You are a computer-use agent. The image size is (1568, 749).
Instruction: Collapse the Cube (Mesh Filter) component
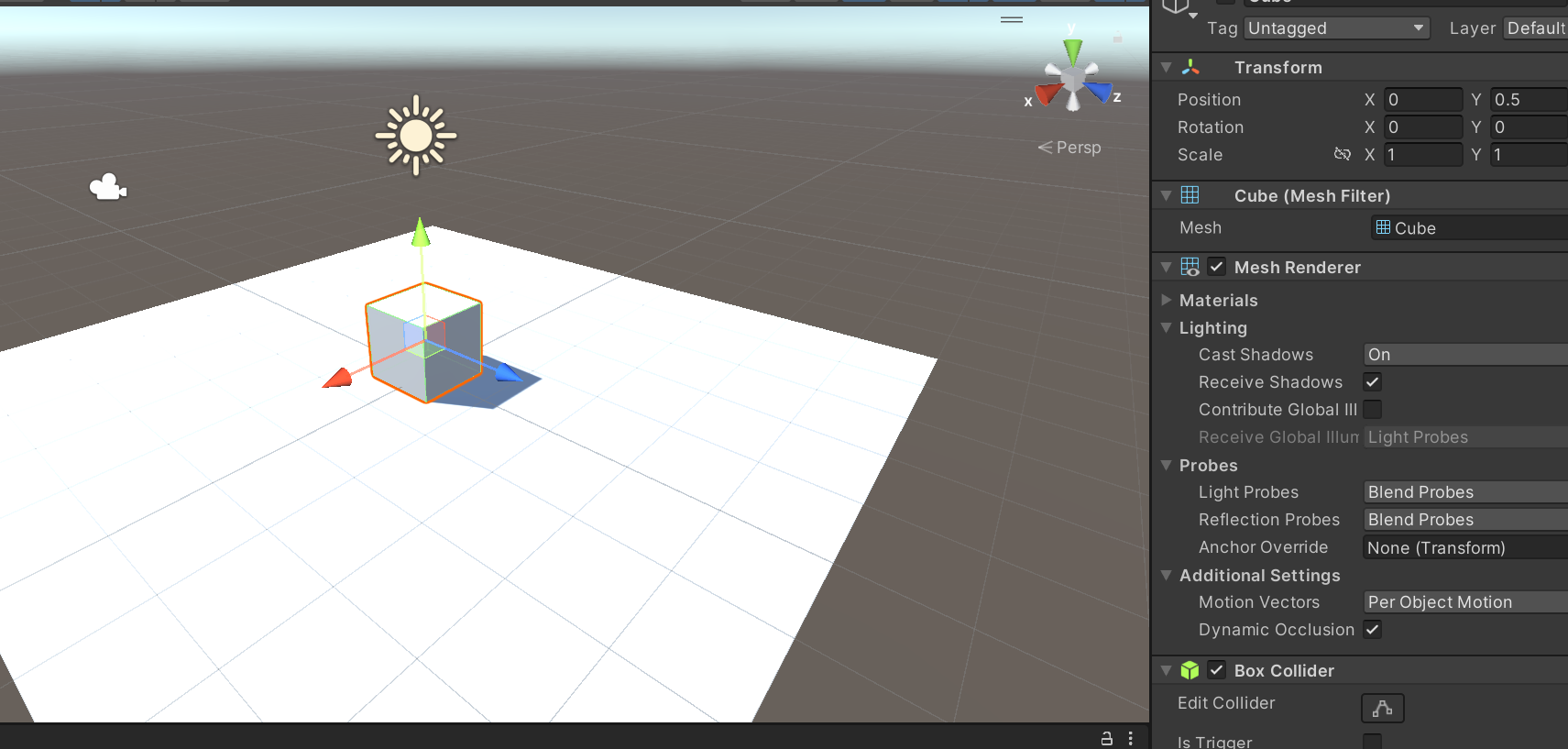coord(1167,195)
